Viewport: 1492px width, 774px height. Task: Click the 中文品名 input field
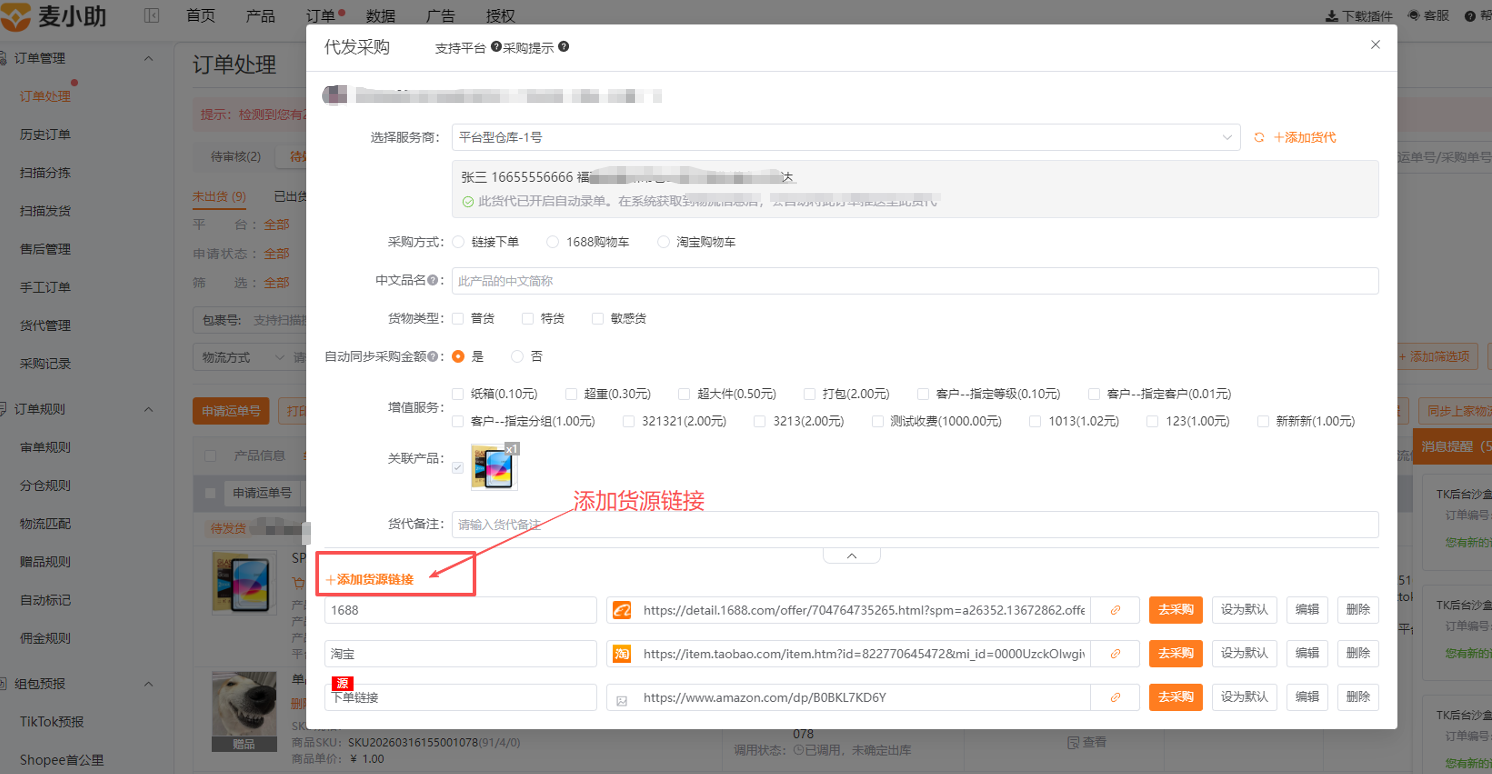(915, 281)
